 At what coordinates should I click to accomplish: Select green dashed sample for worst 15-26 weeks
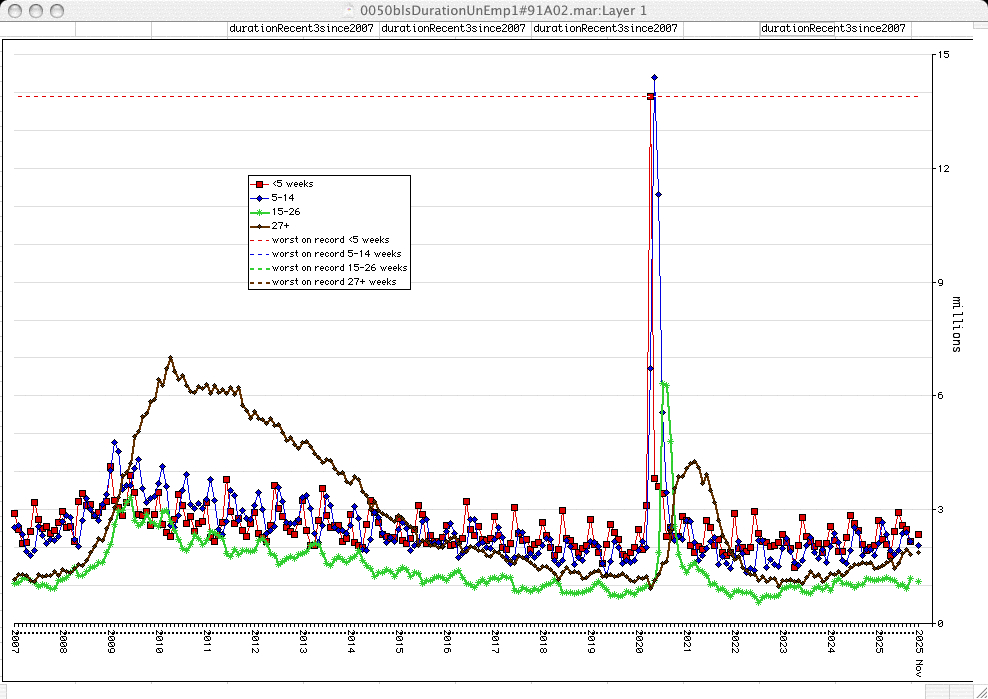tap(260, 268)
